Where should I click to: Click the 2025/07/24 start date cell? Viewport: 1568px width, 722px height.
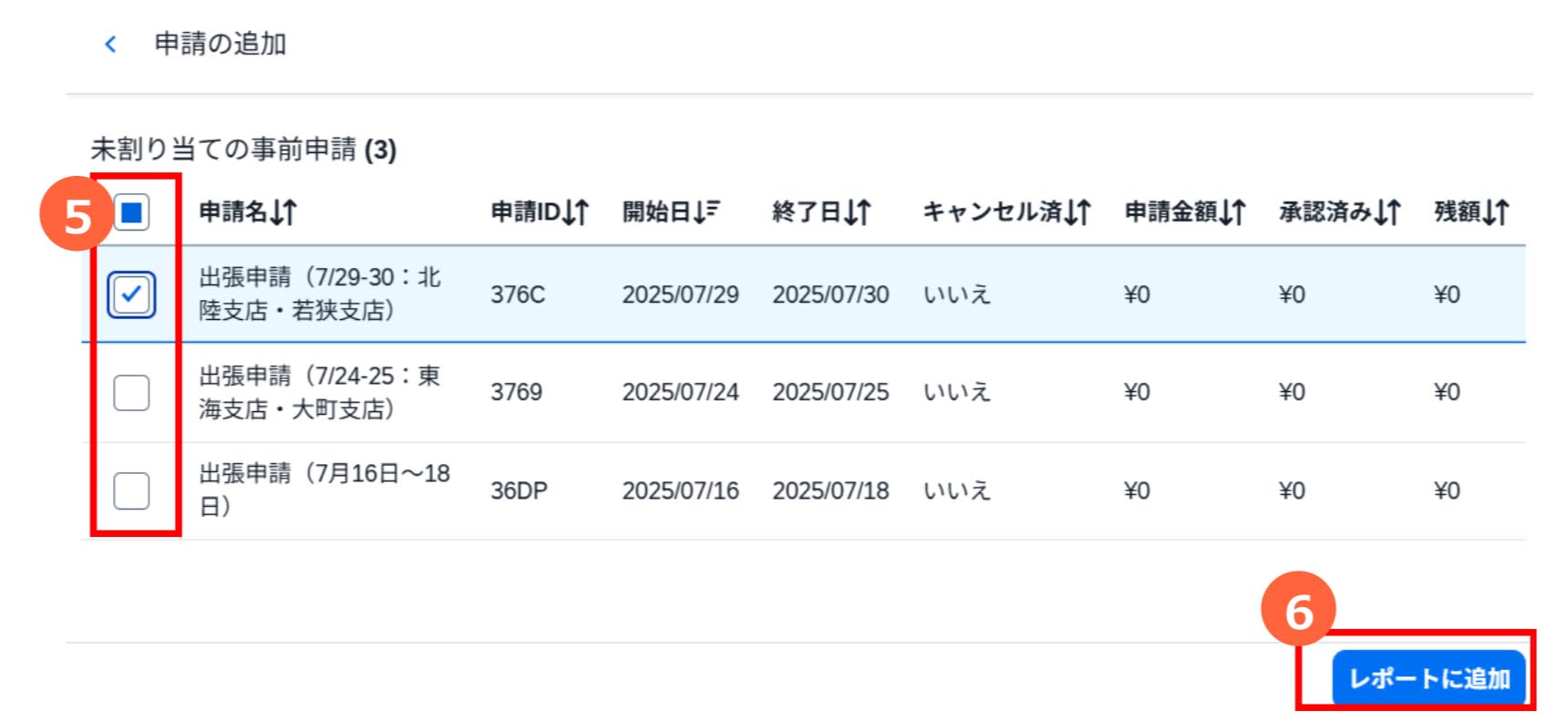click(x=680, y=392)
